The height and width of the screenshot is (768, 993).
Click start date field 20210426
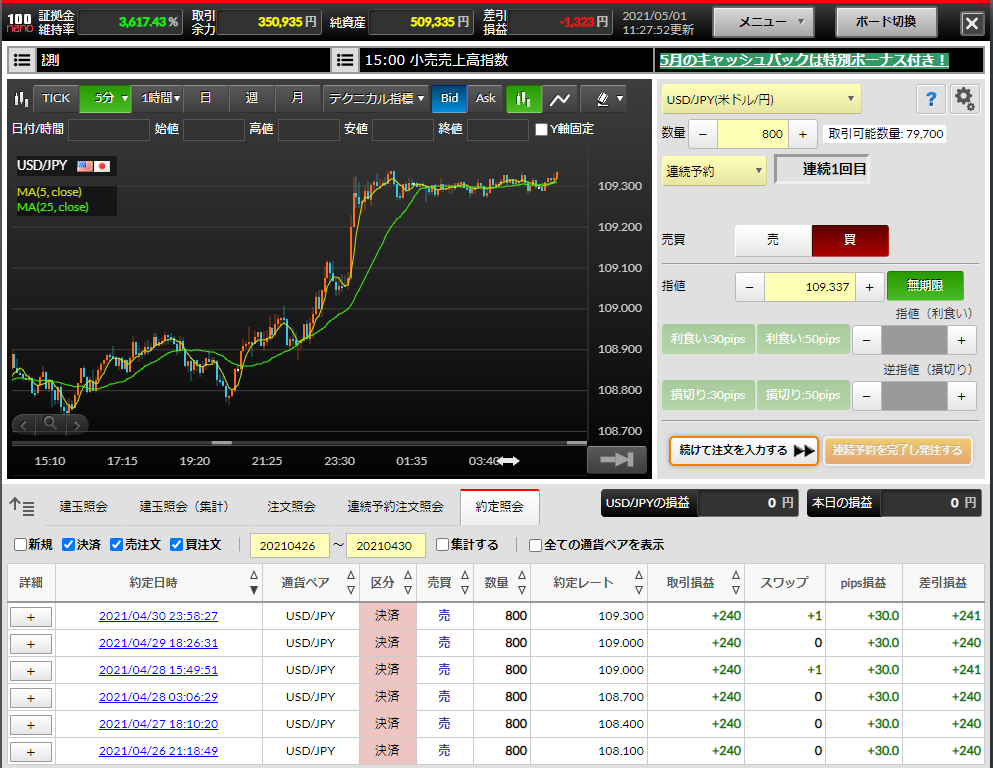pyautogui.click(x=290, y=545)
